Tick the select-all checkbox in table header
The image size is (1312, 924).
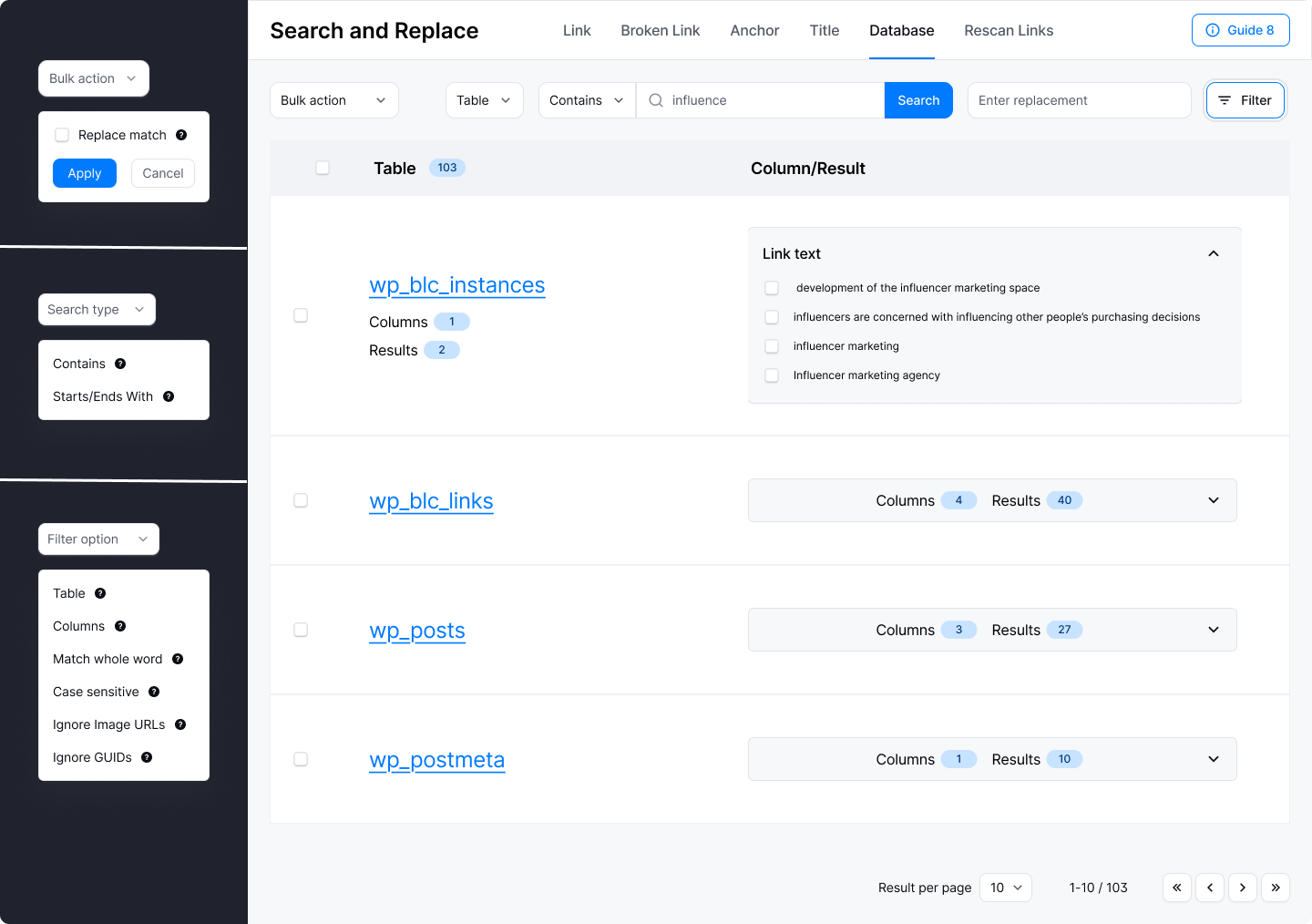(323, 168)
